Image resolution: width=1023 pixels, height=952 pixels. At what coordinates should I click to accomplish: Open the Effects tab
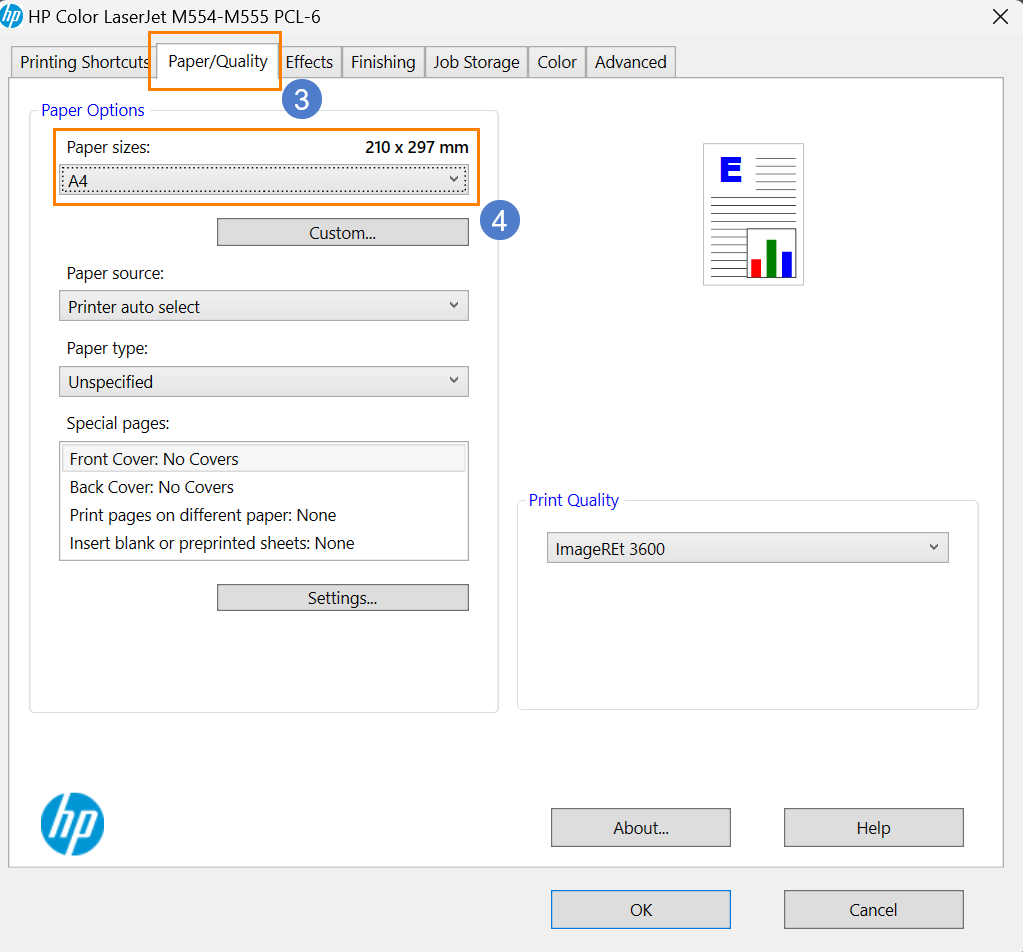point(309,62)
